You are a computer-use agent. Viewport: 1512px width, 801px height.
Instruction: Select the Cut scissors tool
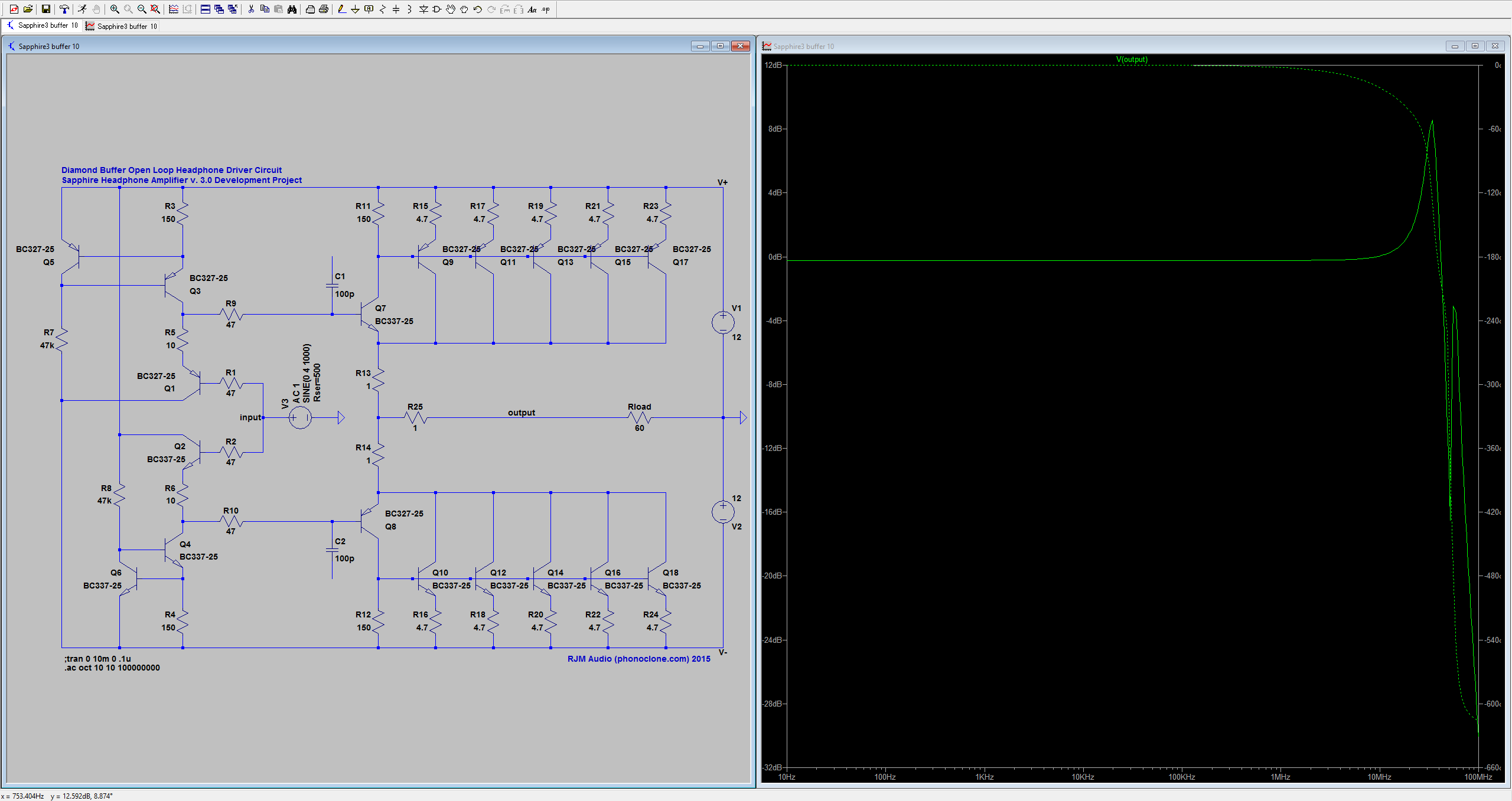251,9
